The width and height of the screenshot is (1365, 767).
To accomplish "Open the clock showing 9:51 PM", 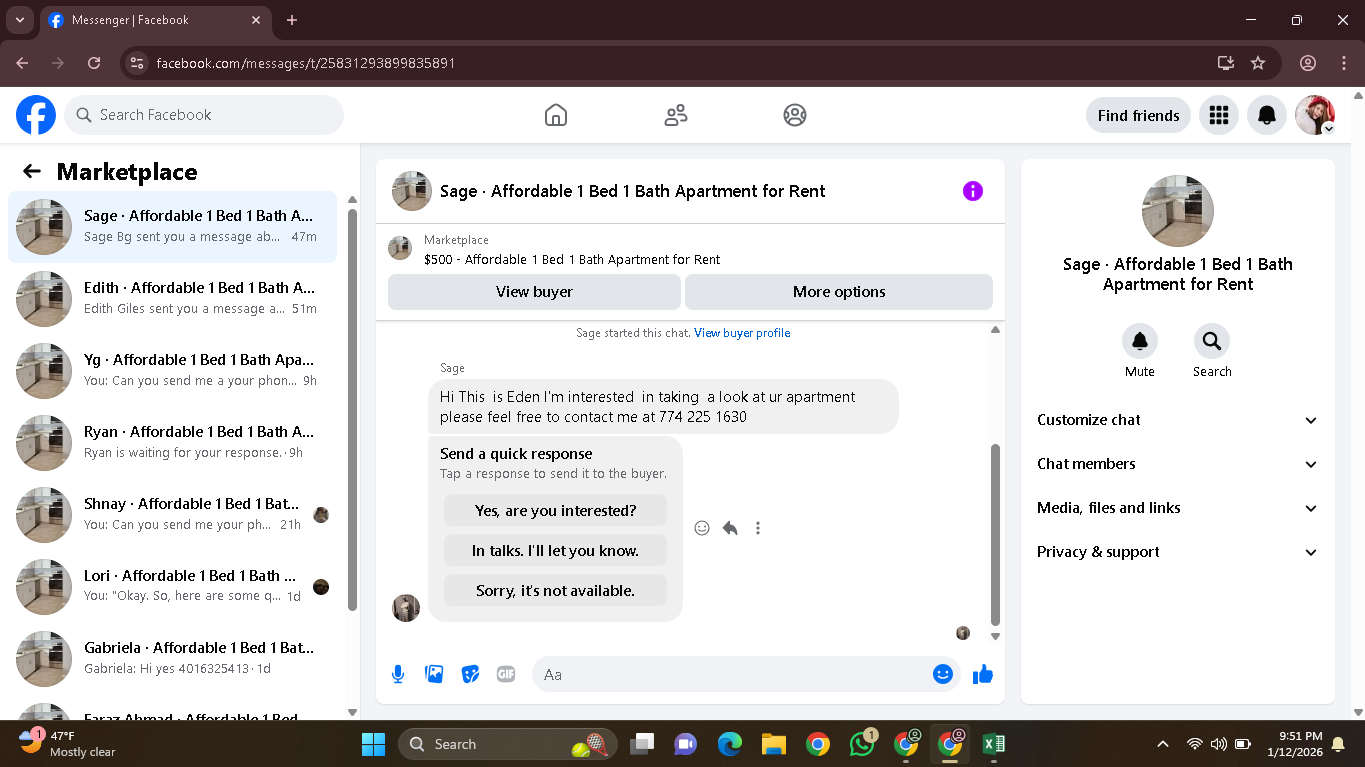I will [x=1293, y=744].
